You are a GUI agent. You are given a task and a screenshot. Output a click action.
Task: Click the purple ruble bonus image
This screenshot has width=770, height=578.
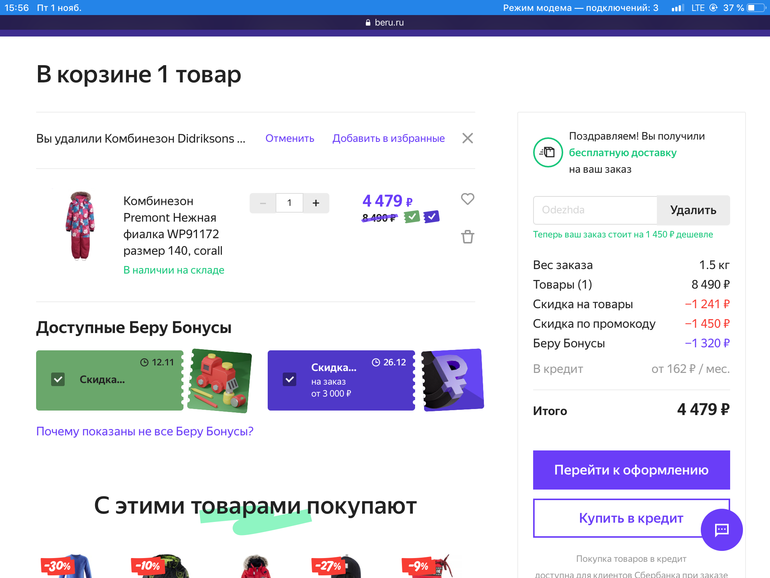tap(452, 380)
